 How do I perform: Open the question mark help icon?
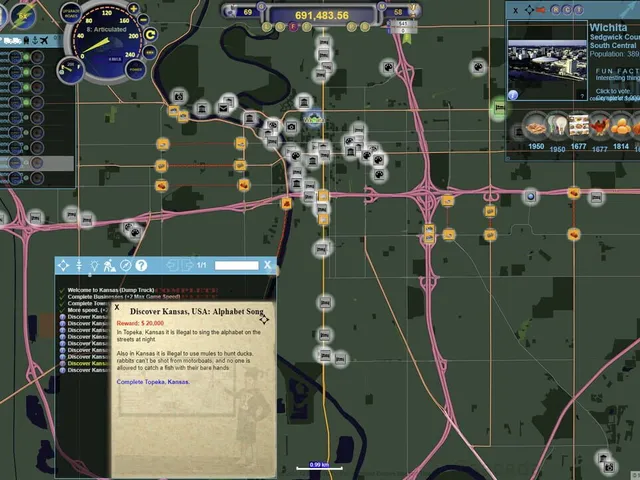(141, 266)
